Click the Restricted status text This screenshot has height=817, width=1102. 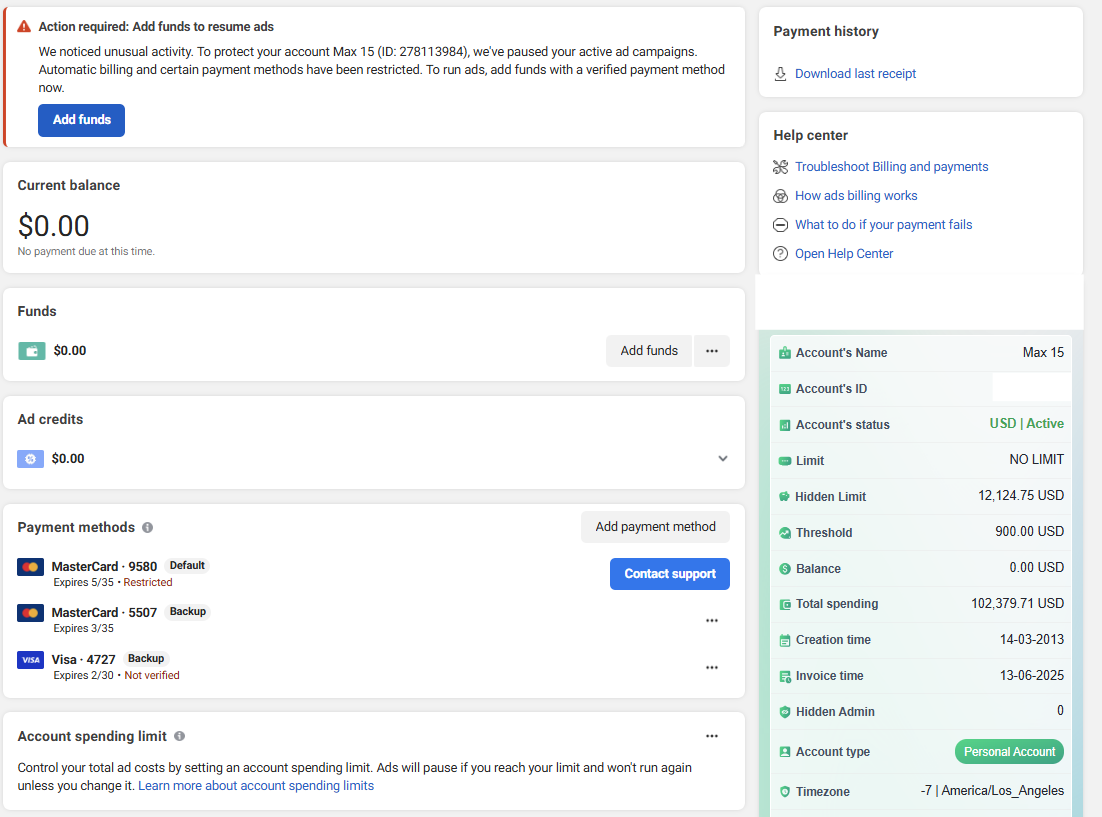click(x=148, y=582)
